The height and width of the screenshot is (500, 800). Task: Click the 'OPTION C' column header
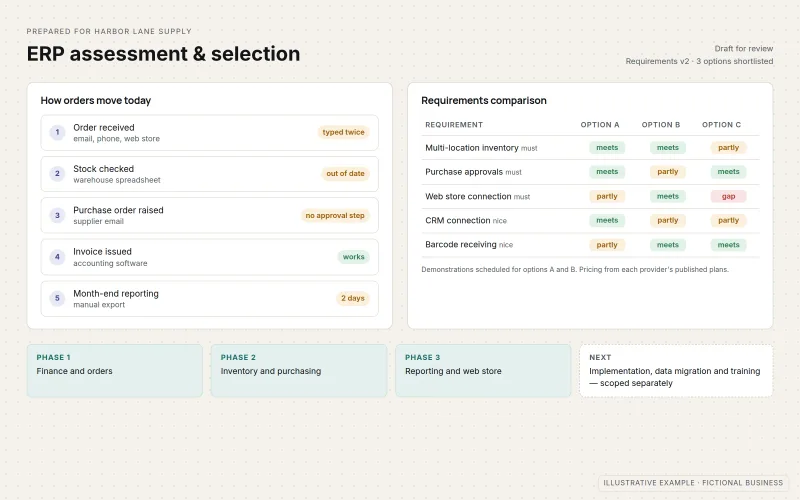[721, 124]
